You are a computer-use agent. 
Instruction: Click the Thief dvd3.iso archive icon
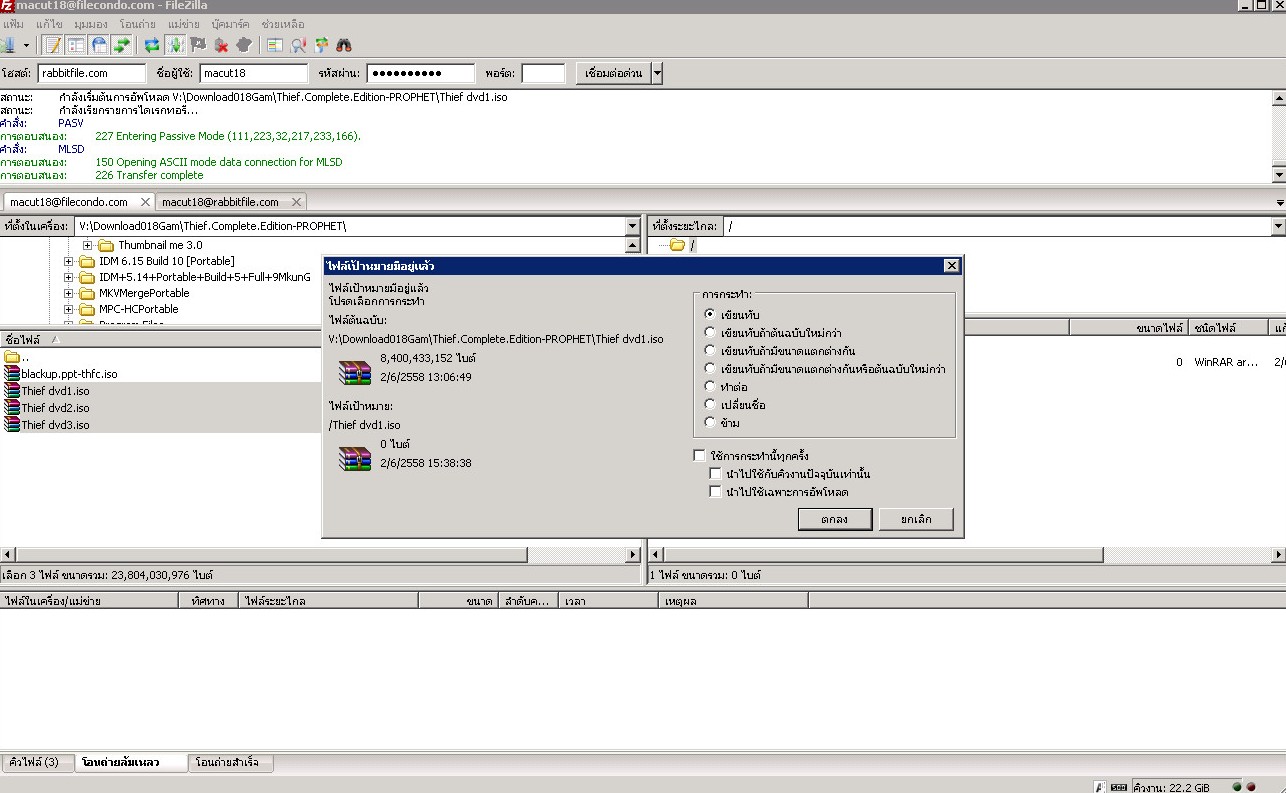tap(12, 425)
